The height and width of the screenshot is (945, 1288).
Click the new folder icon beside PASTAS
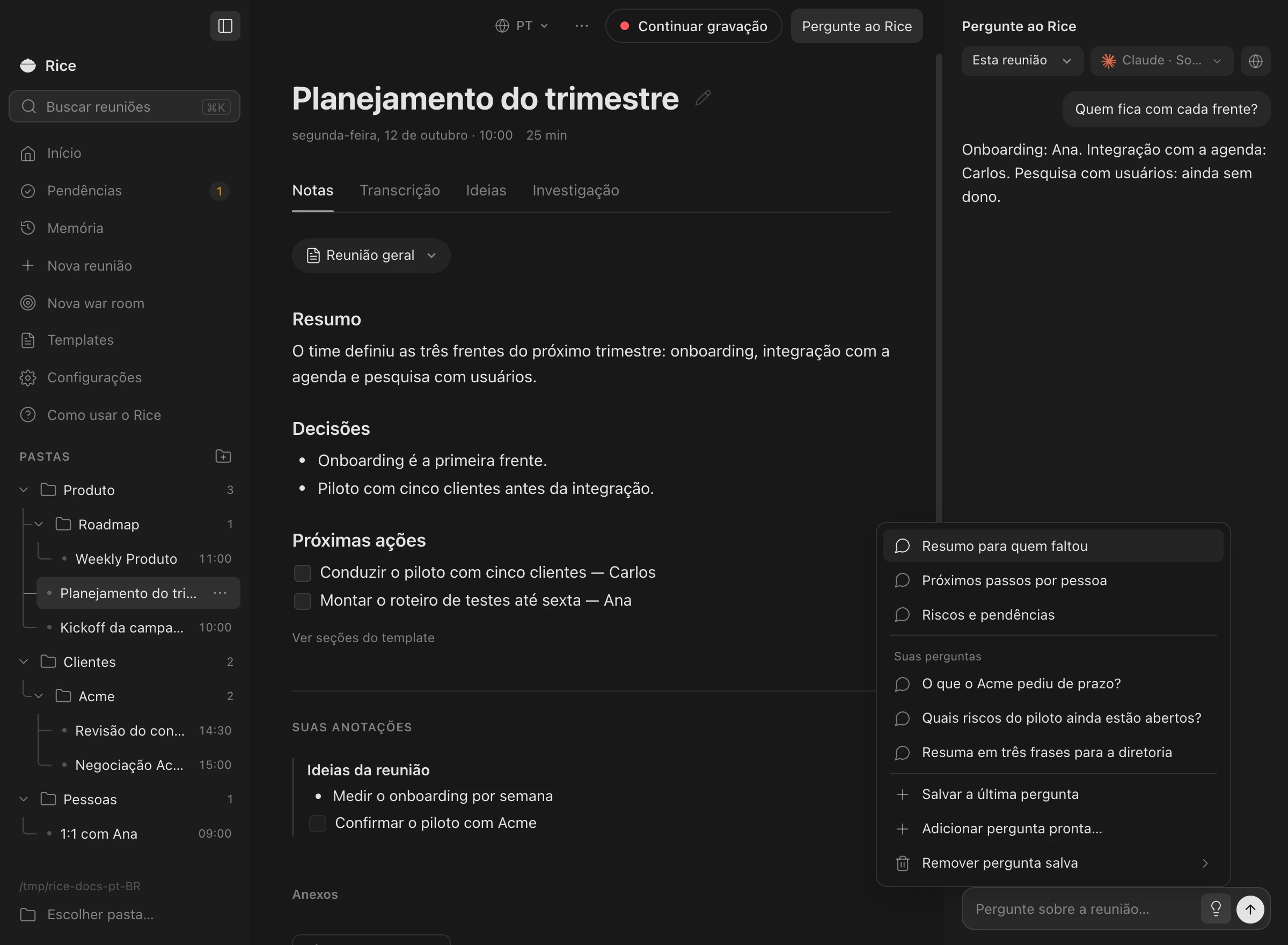223,456
